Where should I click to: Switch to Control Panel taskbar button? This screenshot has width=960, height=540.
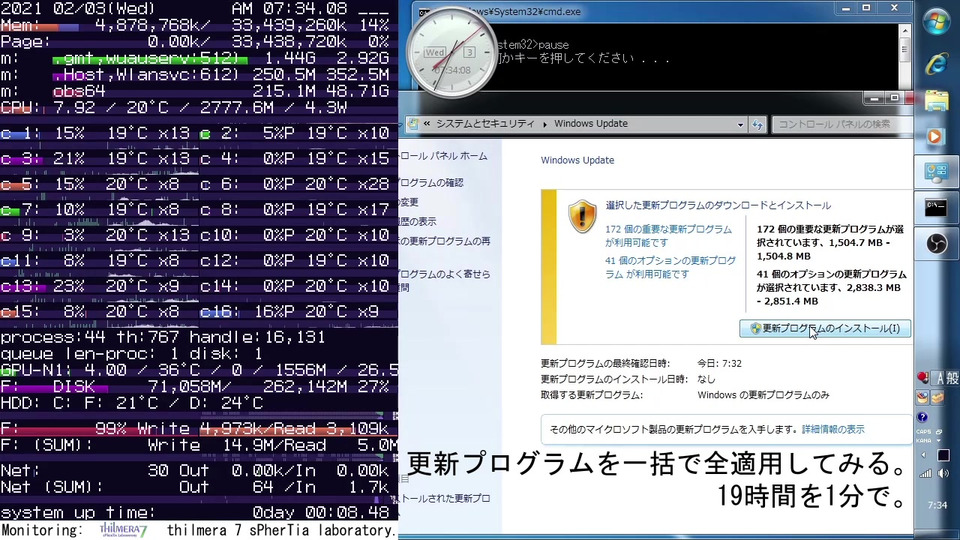[936, 172]
